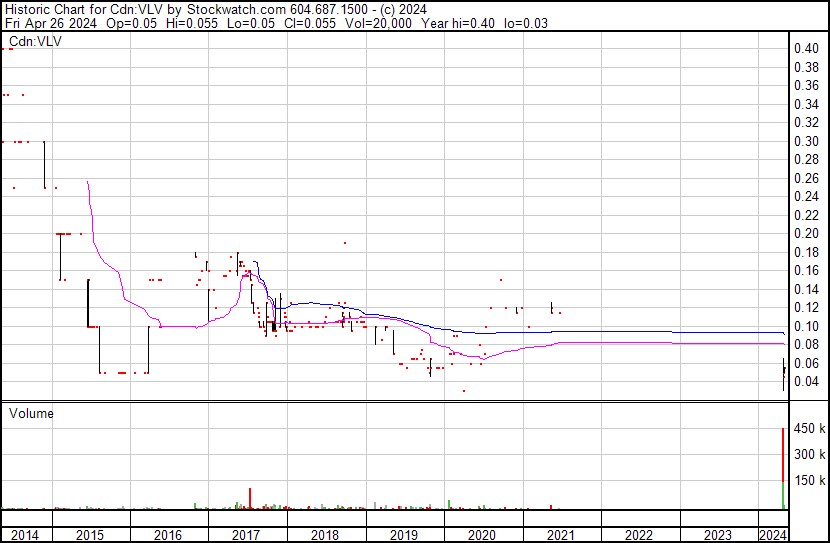The width and height of the screenshot is (830, 543).
Task: Click the 0.10 price axis label
Action: click(806, 326)
